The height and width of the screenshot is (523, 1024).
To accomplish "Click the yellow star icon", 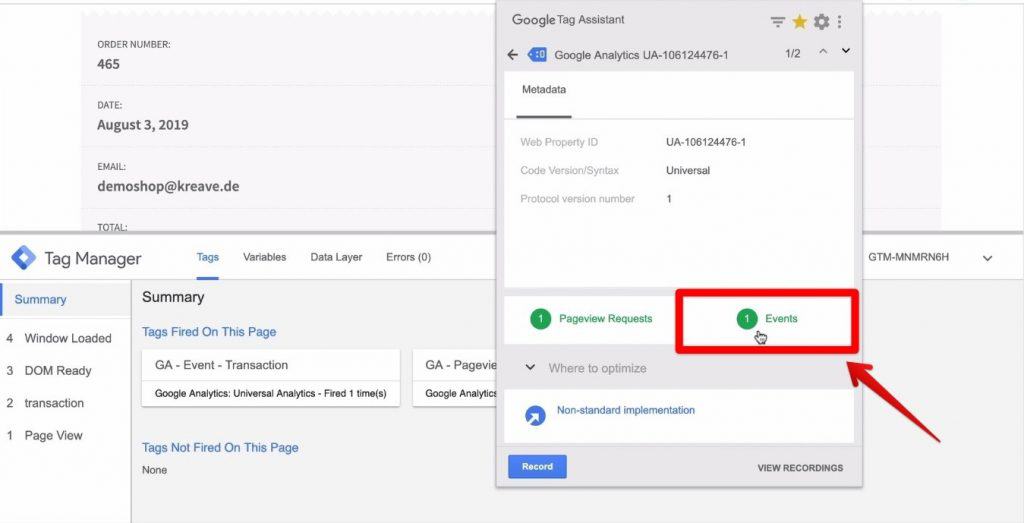I will pos(799,22).
